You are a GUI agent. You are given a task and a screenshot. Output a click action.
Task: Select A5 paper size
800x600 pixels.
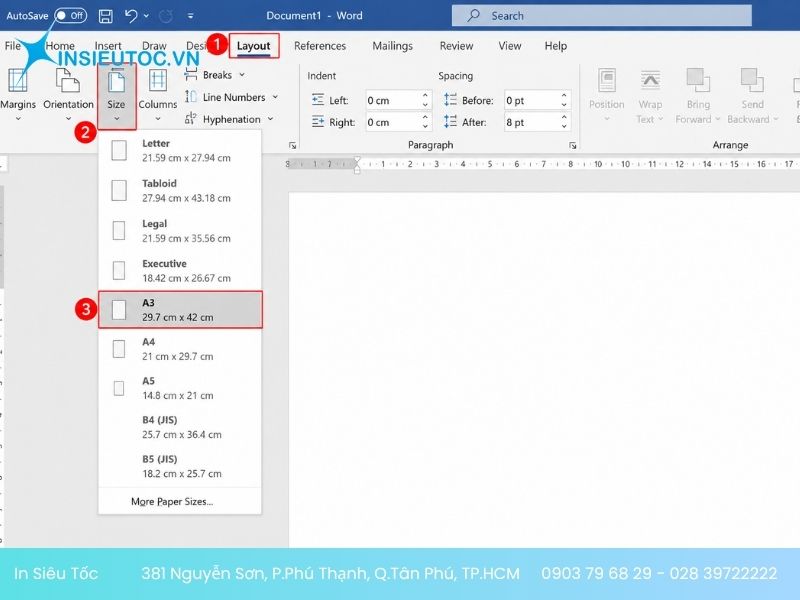[180, 388]
